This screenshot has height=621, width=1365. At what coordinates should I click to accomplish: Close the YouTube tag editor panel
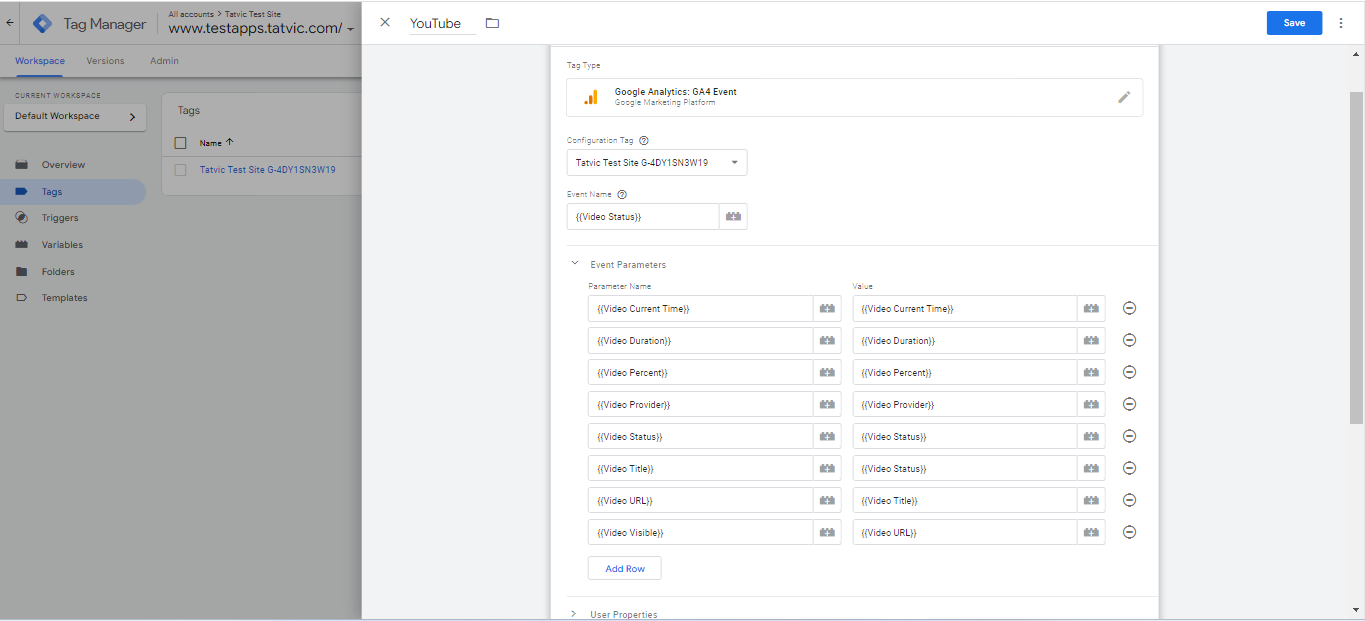(x=385, y=22)
